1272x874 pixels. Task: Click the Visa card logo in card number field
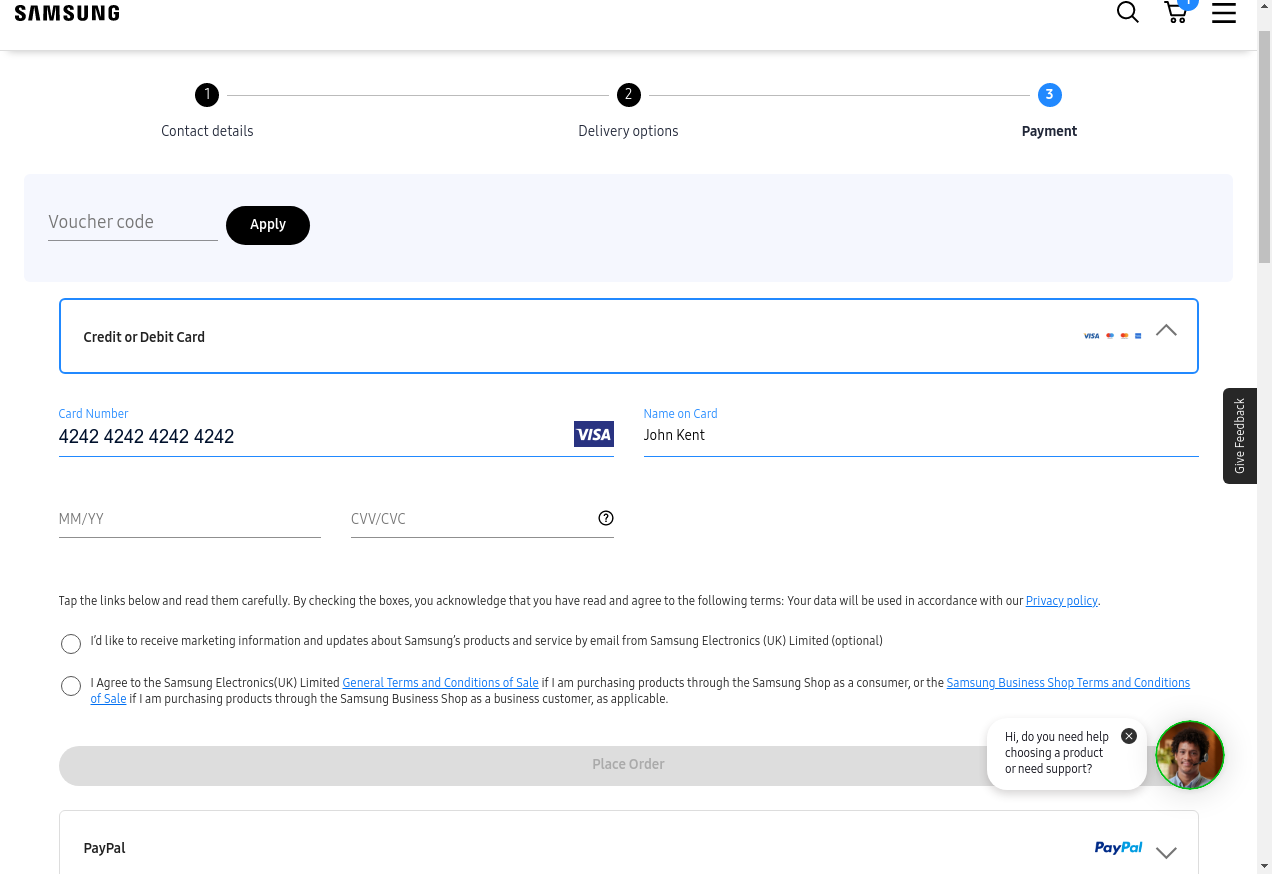[x=593, y=434]
